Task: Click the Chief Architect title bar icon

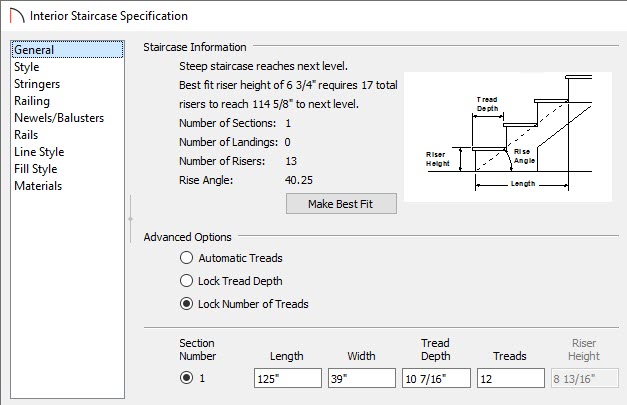Action: pos(17,16)
